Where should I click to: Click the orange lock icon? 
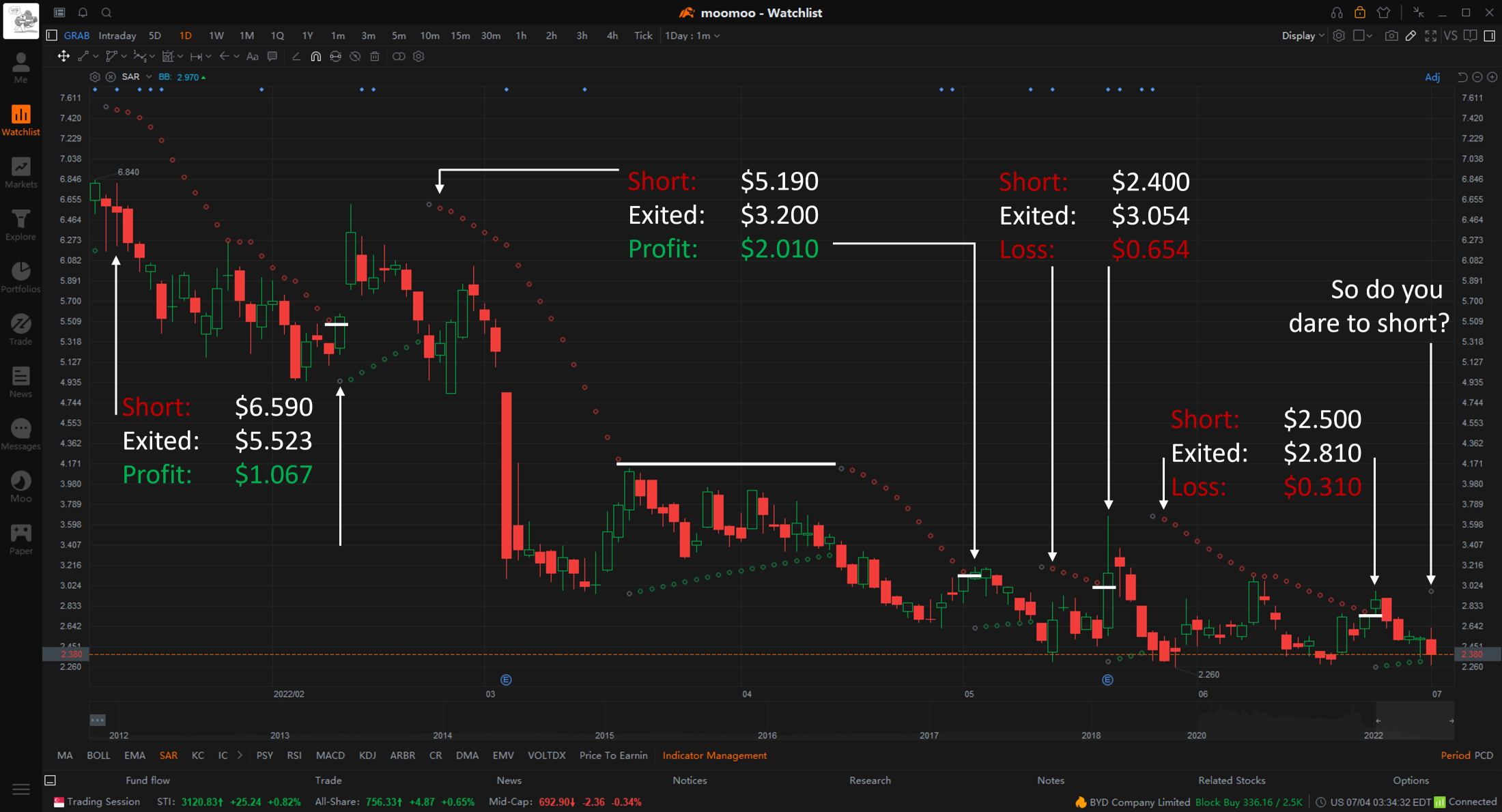tap(1360, 12)
